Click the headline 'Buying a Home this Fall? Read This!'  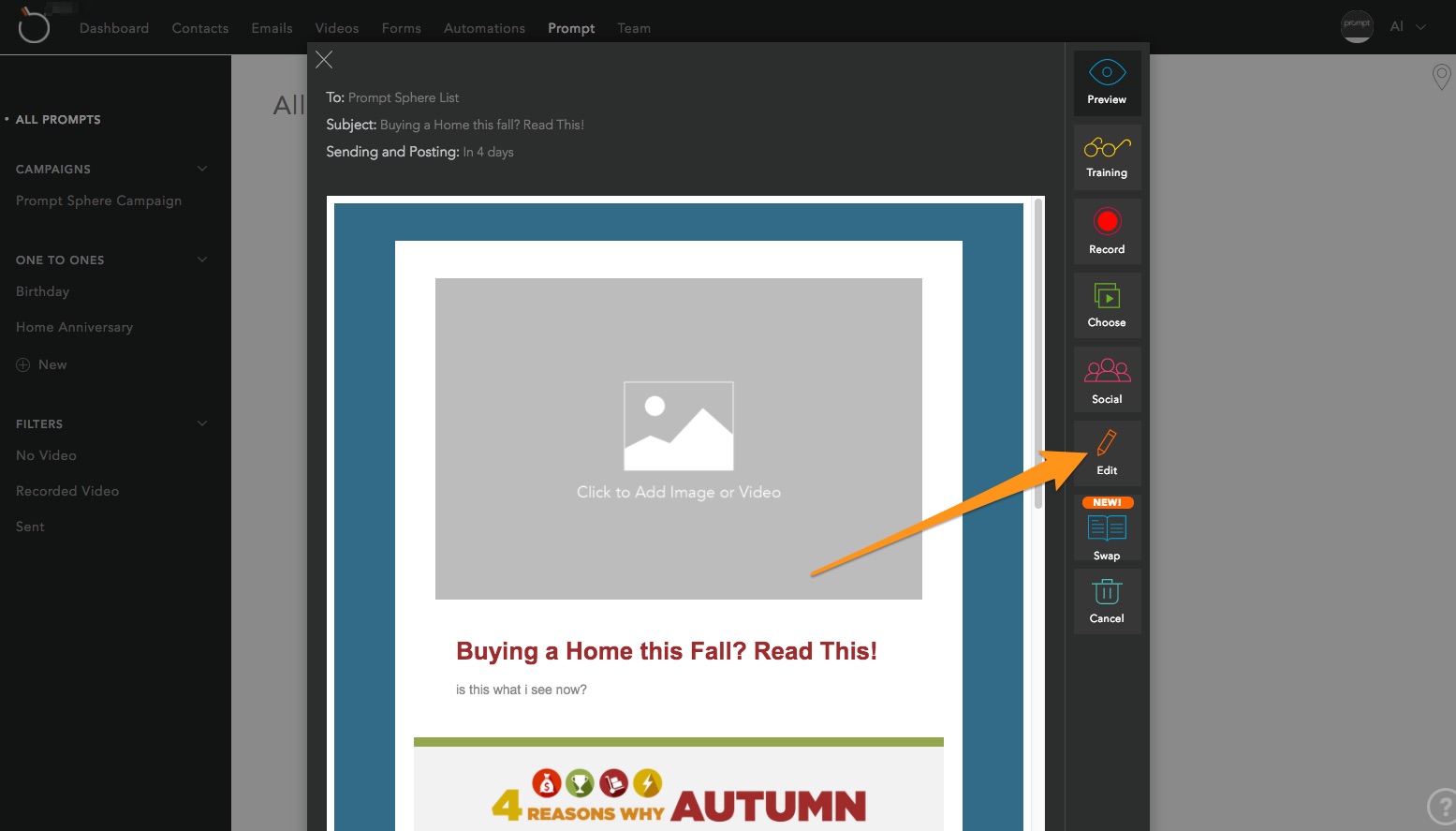point(667,651)
